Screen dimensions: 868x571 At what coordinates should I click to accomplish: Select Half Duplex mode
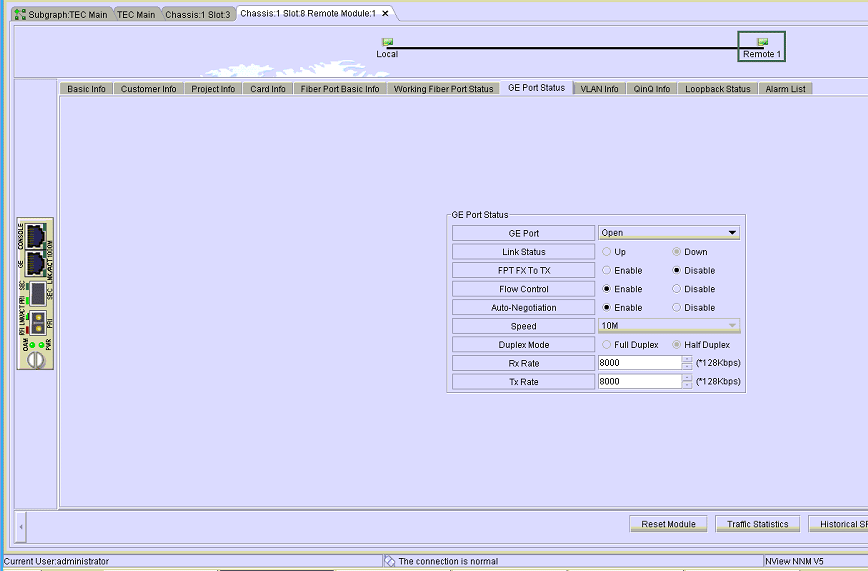point(676,344)
